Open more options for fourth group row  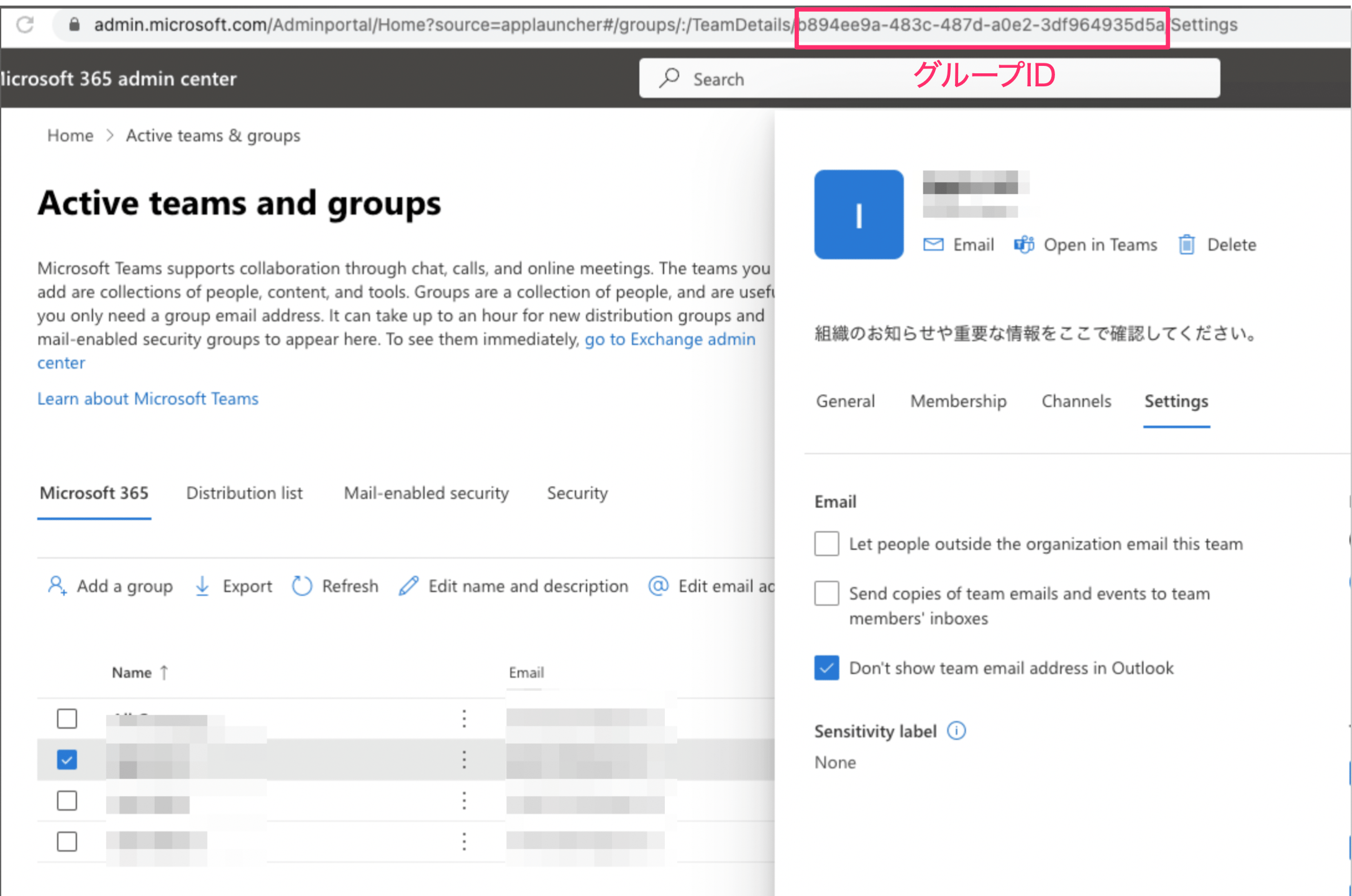coord(464,841)
